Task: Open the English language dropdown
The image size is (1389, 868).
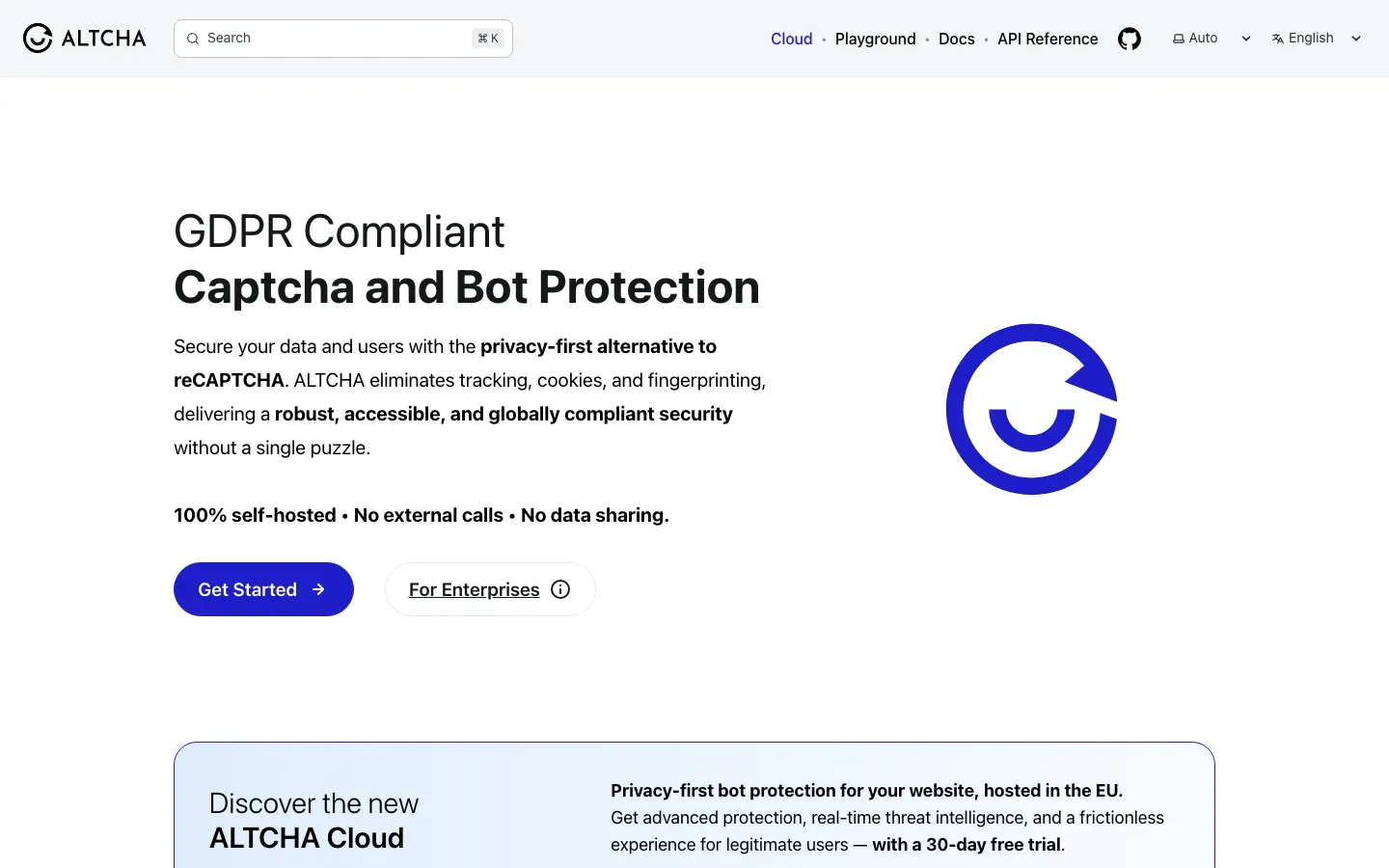Action: [1317, 39]
